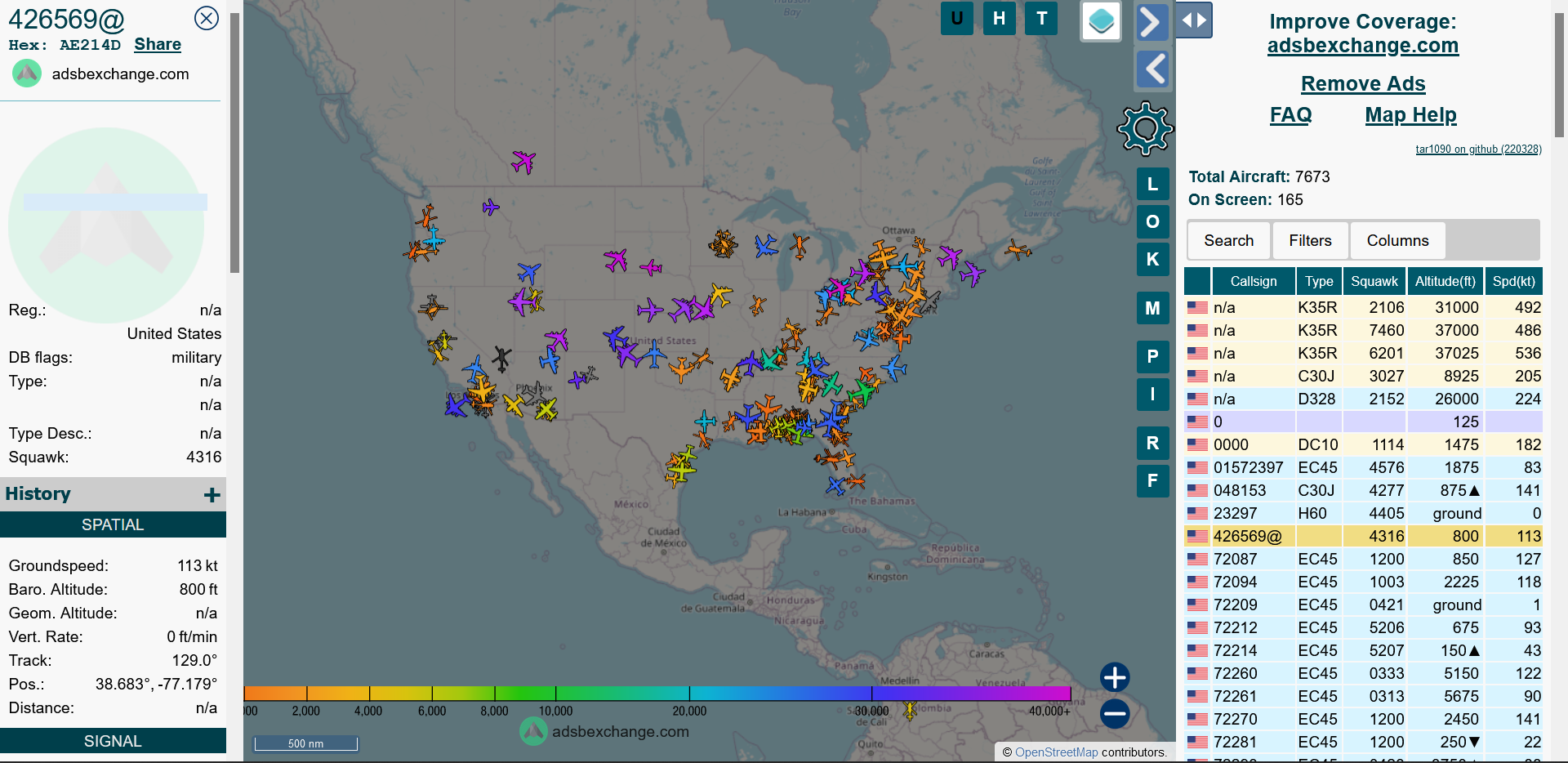This screenshot has width=1568, height=763.
Task: Open the settings gear
Action: tap(1145, 128)
